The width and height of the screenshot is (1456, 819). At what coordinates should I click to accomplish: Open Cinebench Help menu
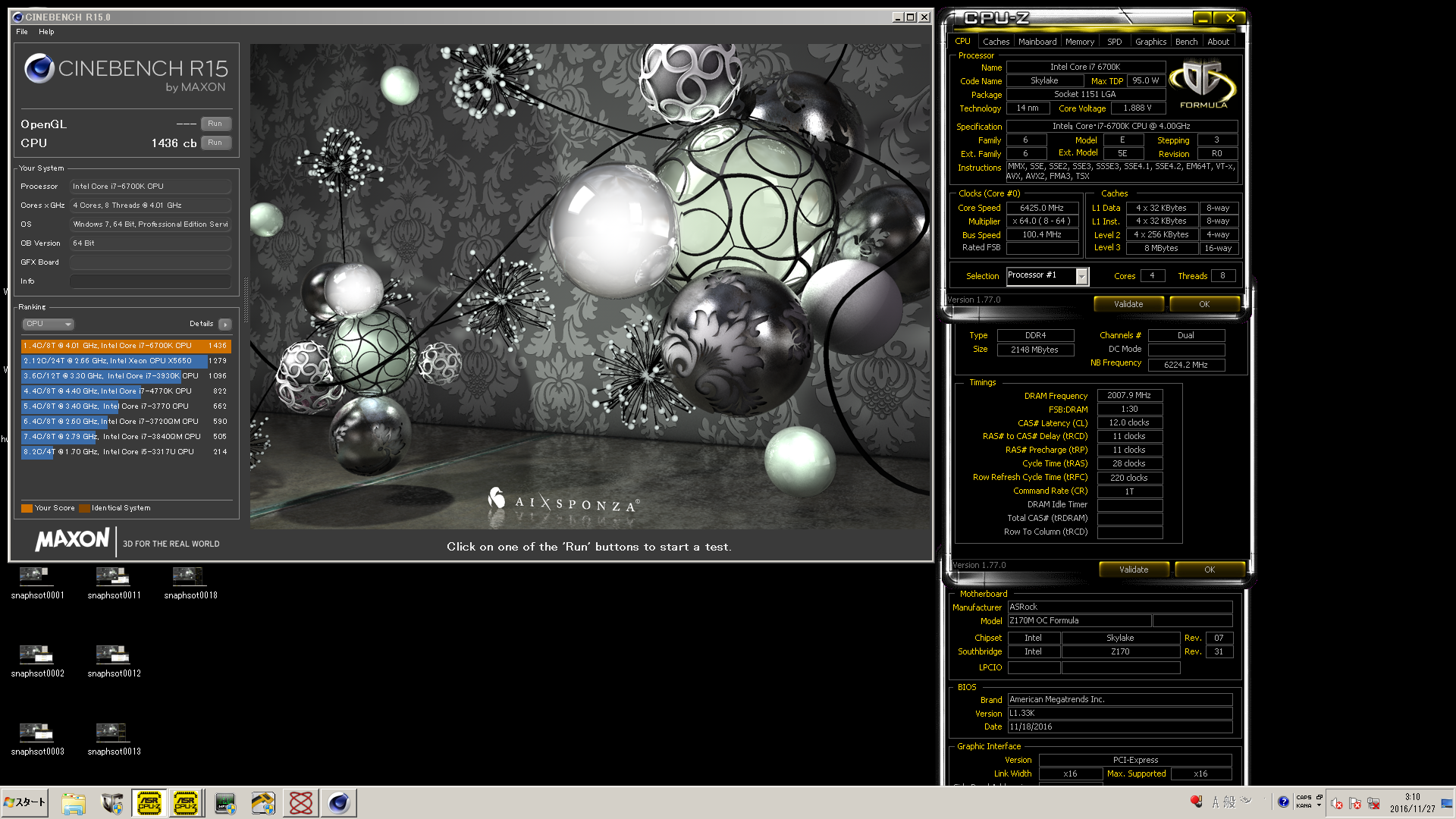click(x=46, y=32)
